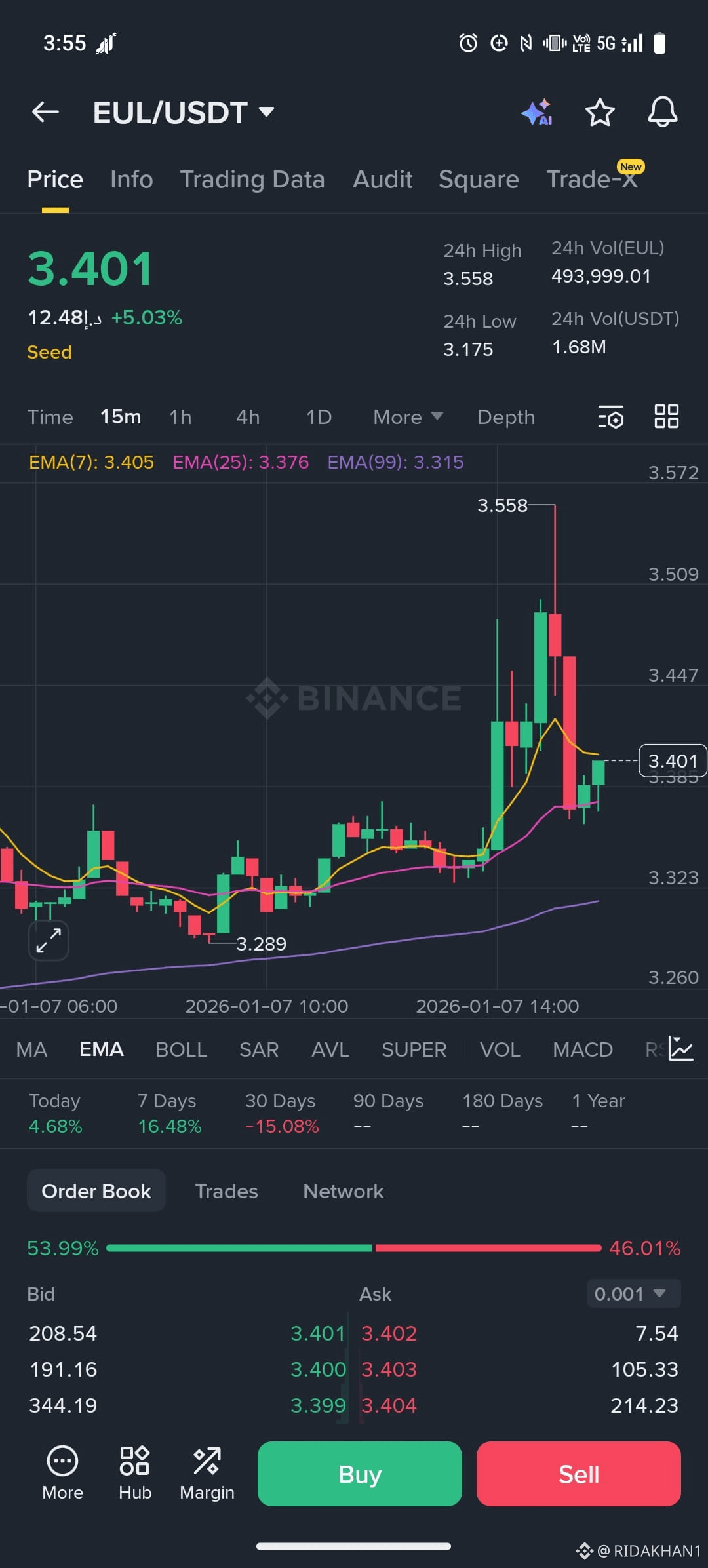Toggle the AVL indicator
Image resolution: width=708 pixels, height=1568 pixels.
[330, 1049]
